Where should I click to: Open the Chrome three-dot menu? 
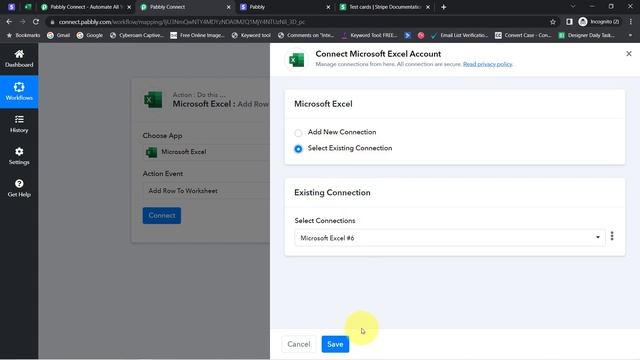(x=631, y=22)
